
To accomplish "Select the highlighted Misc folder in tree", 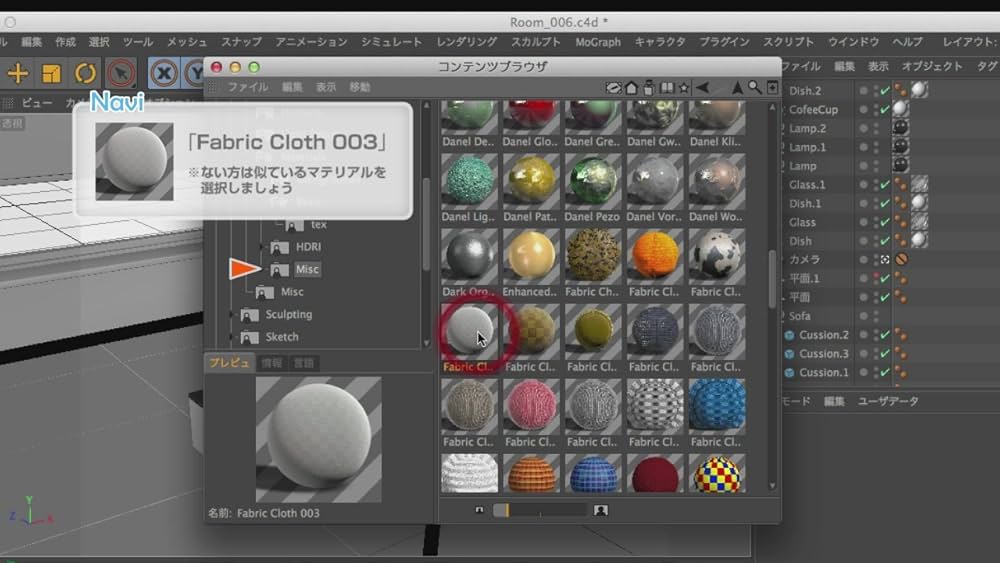I will (307, 269).
